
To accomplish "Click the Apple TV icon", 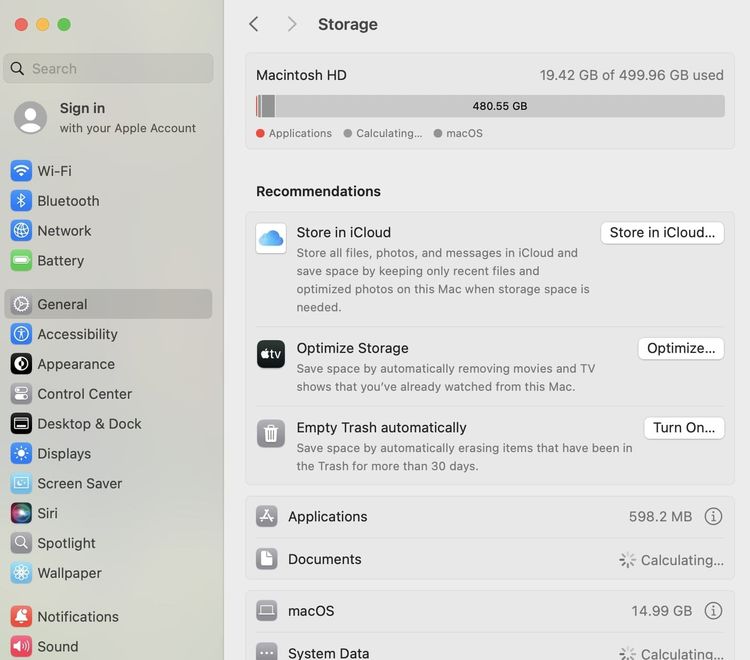I will point(271,354).
